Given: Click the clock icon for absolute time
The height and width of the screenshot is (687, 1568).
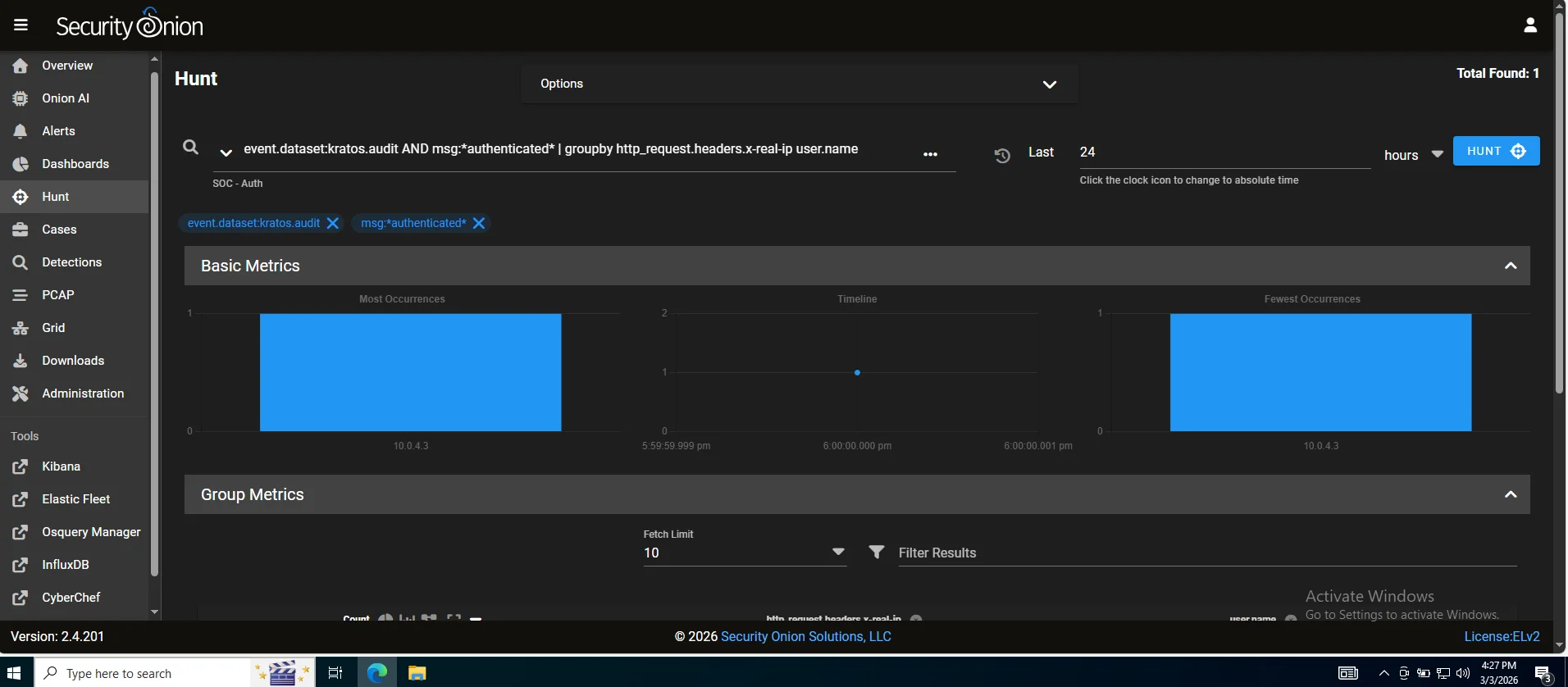Looking at the screenshot, I should (1001, 155).
